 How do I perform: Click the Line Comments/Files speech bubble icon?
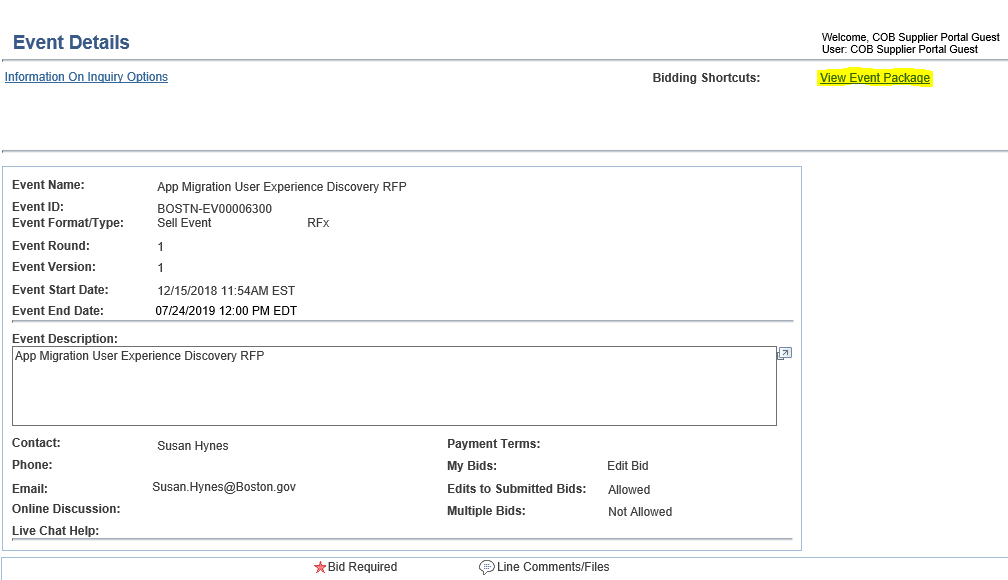pyautogui.click(x=487, y=567)
